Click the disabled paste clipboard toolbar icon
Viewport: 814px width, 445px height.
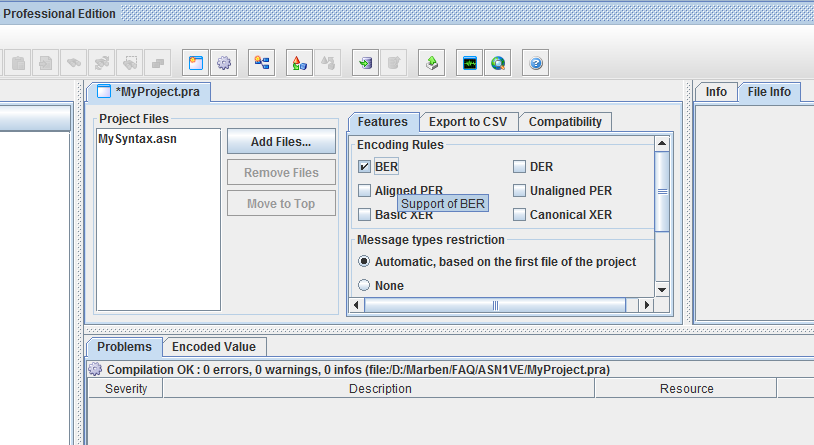[x=18, y=63]
